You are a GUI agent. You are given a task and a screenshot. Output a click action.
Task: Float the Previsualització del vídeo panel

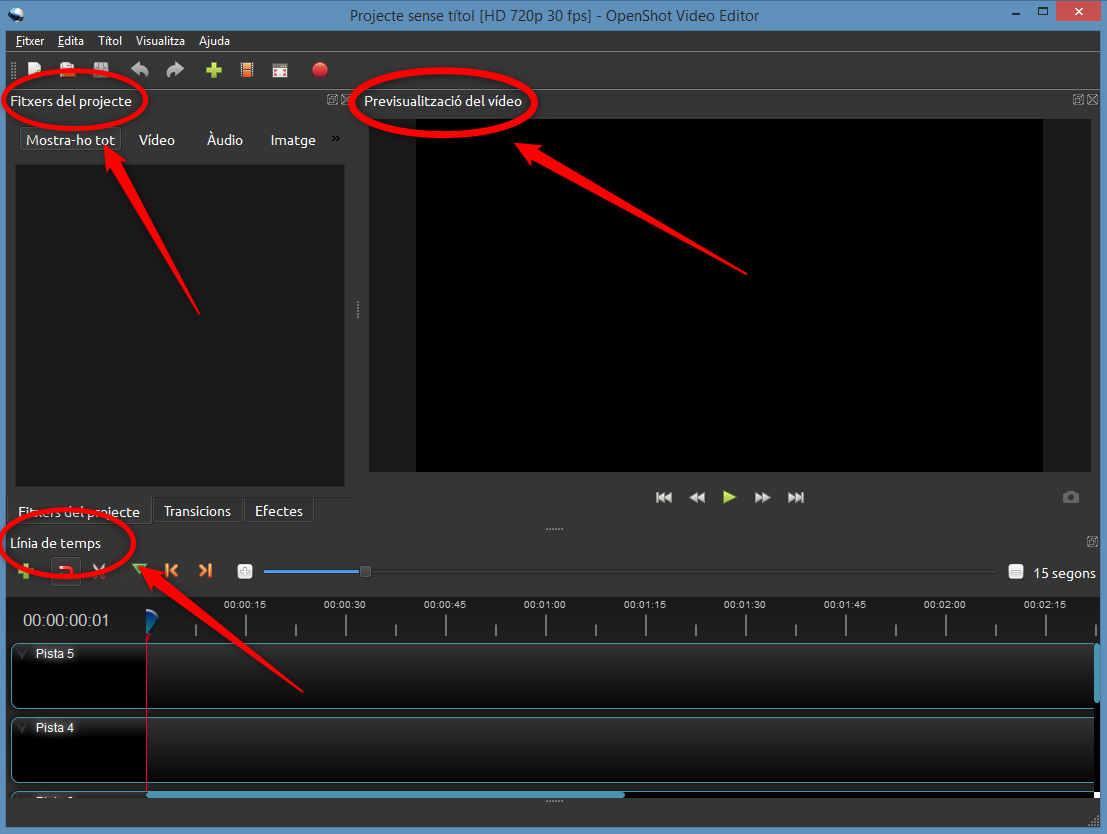click(x=1078, y=100)
